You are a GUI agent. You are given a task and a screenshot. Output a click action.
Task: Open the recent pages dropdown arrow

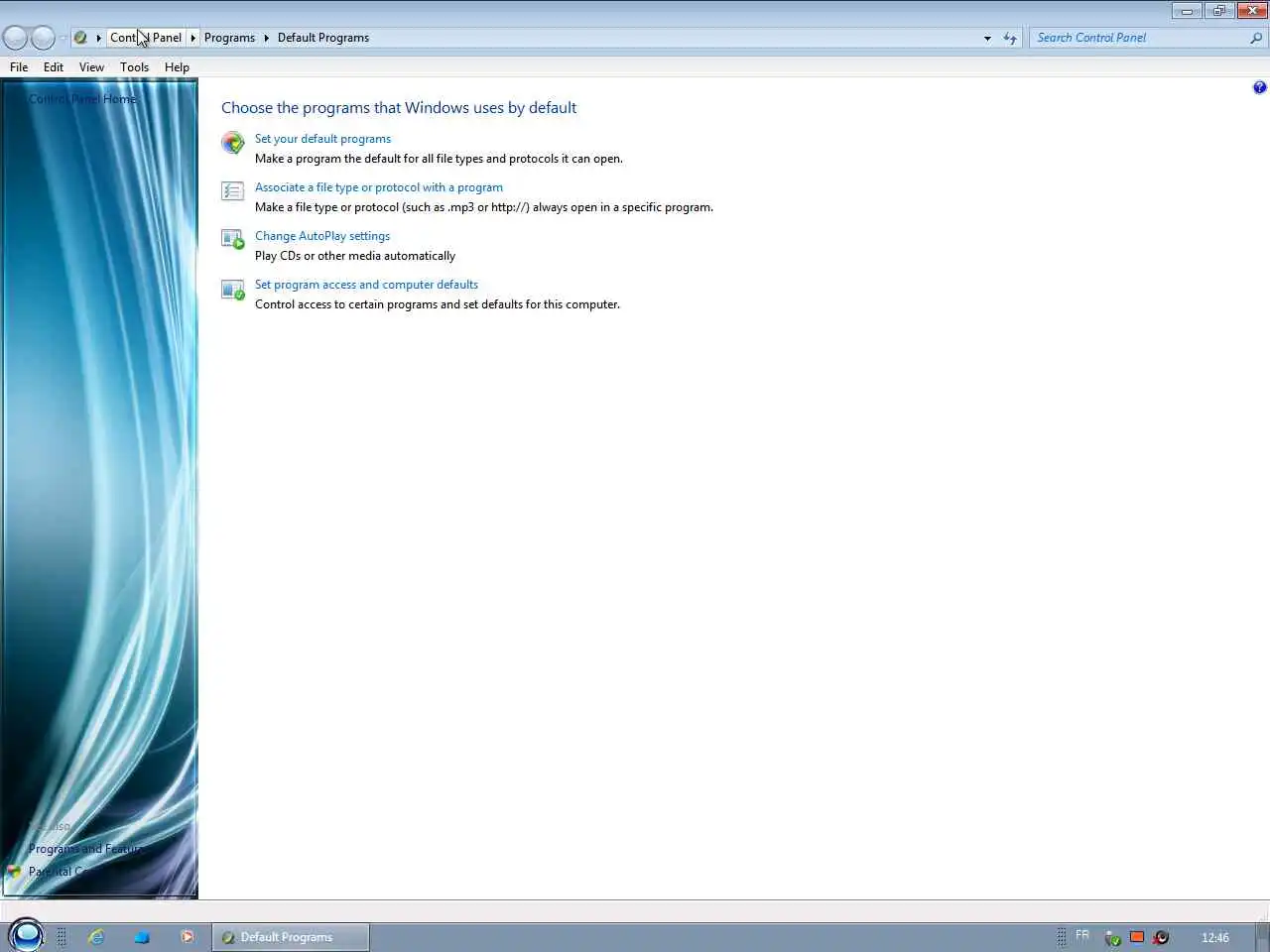(63, 38)
